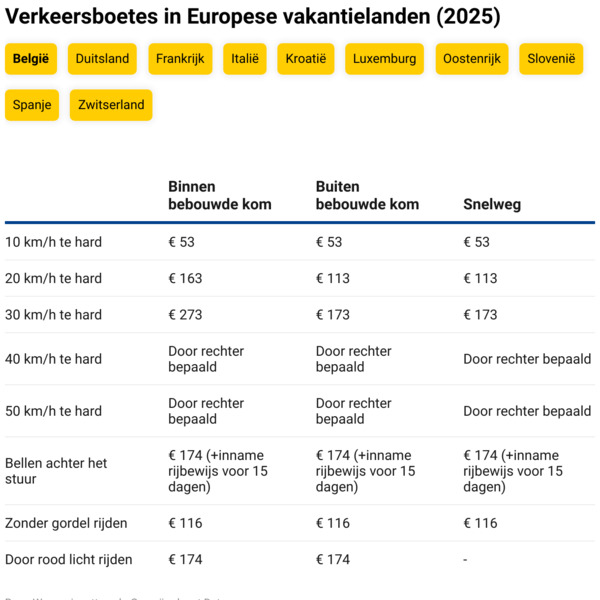Screen dimensions: 600x600
Task: Switch to the Duitsland tab
Action: [x=102, y=59]
